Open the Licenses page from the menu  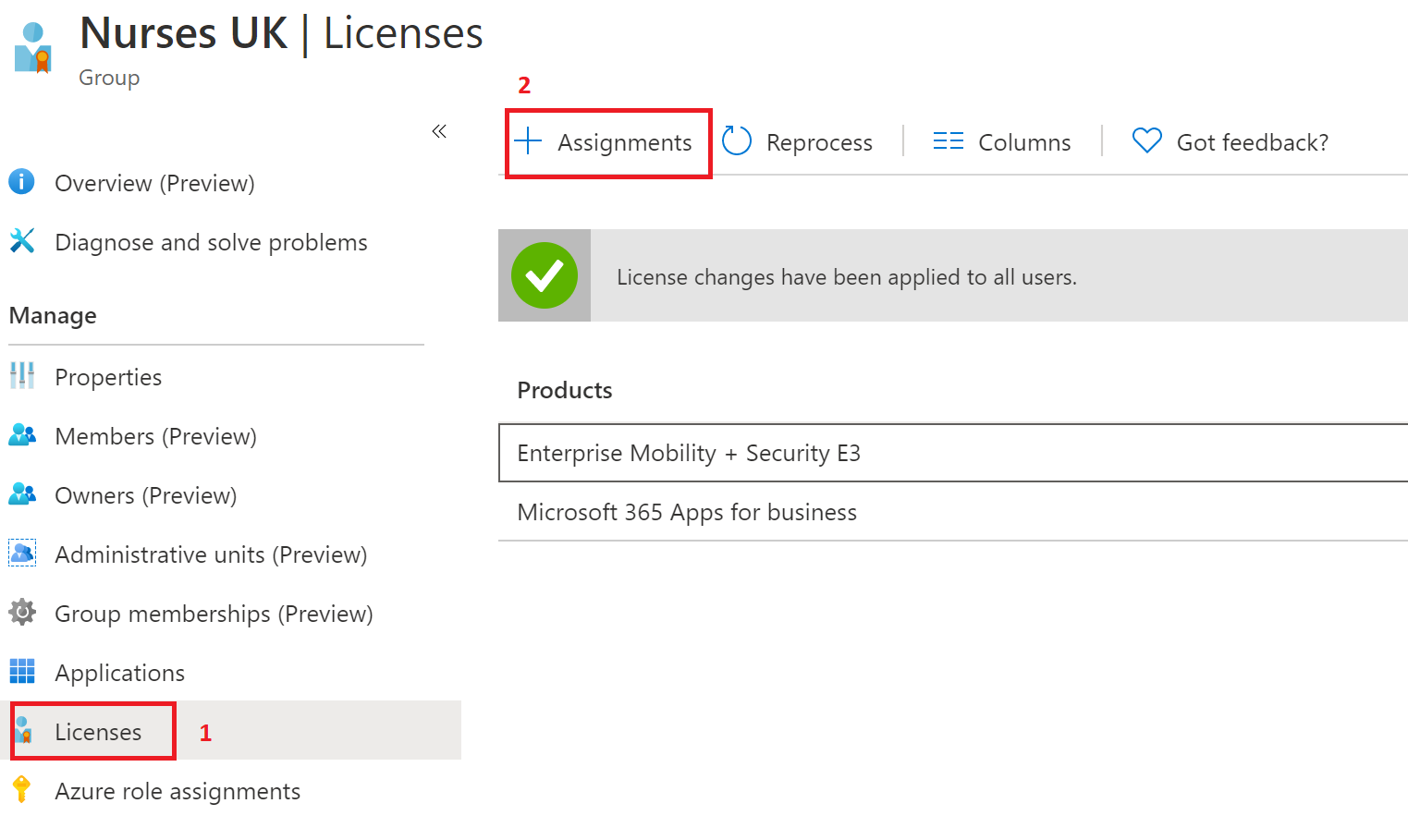(x=97, y=731)
